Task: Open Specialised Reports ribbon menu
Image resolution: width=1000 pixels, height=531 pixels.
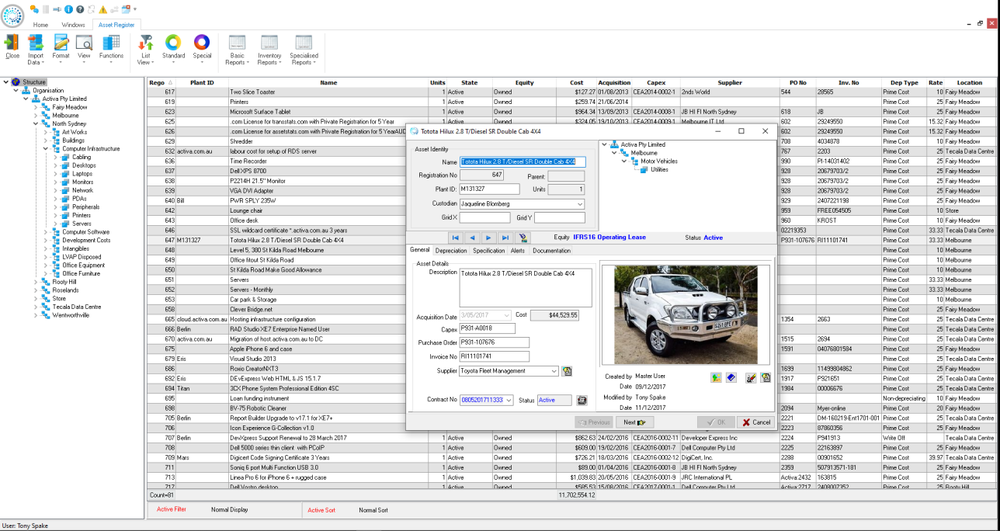Action: point(304,50)
